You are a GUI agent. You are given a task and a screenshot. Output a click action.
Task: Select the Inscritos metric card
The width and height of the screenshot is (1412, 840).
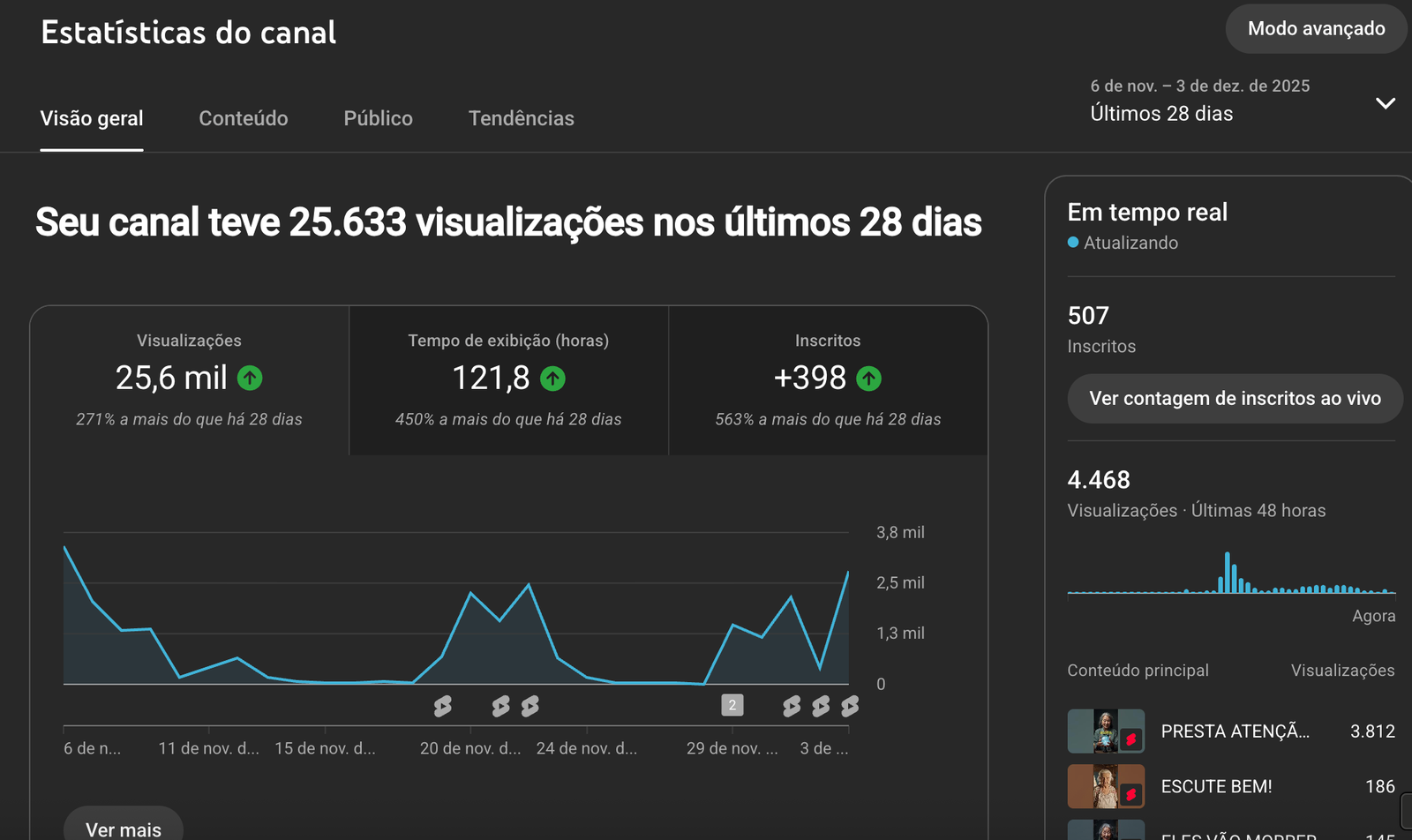click(829, 381)
